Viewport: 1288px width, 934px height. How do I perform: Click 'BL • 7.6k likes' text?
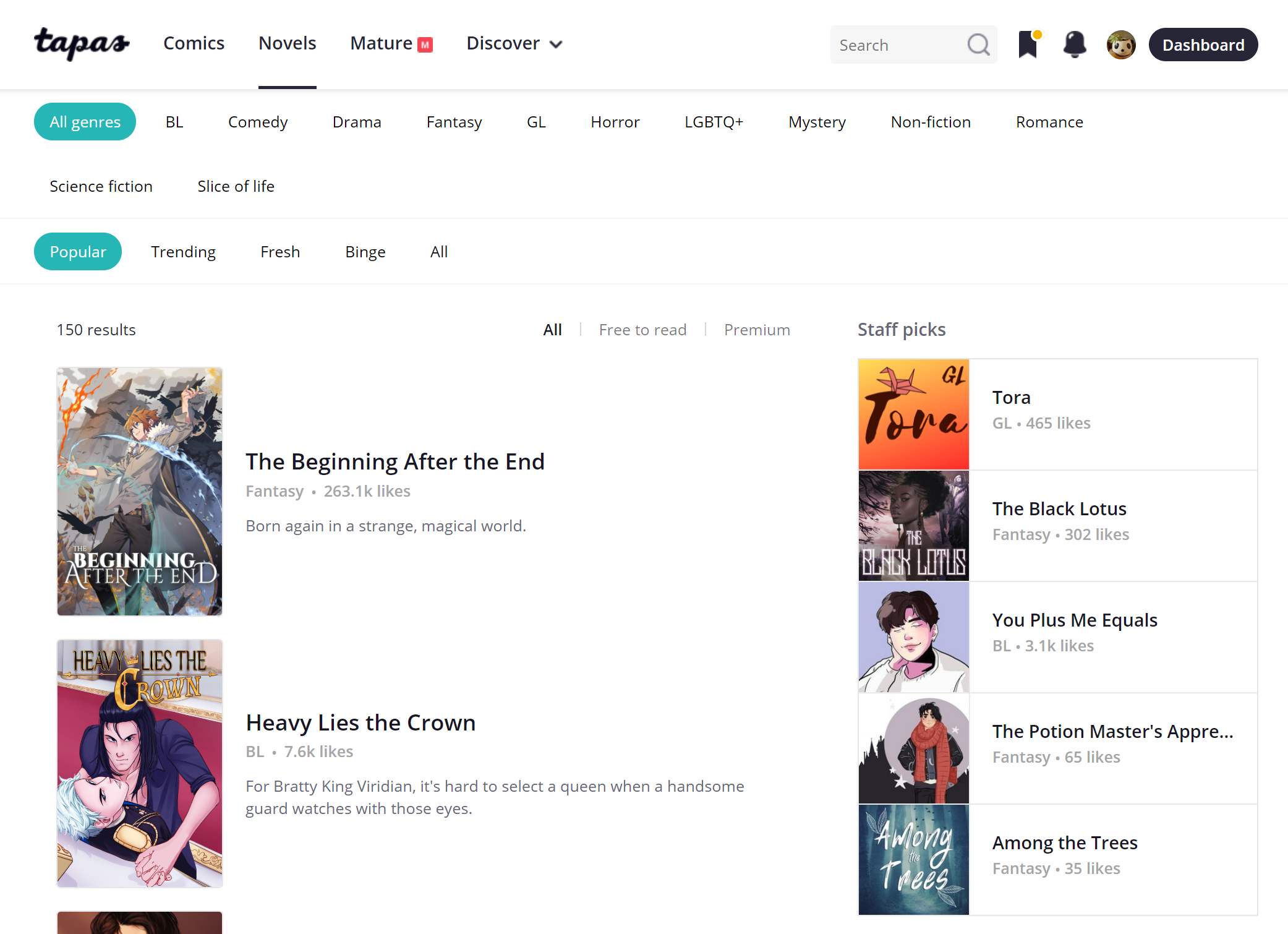point(299,752)
